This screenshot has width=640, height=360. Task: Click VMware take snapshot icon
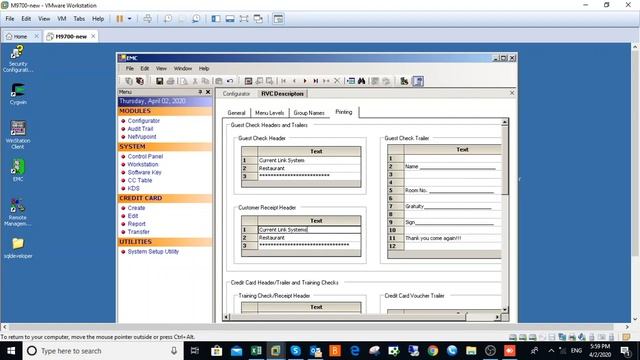168,19
